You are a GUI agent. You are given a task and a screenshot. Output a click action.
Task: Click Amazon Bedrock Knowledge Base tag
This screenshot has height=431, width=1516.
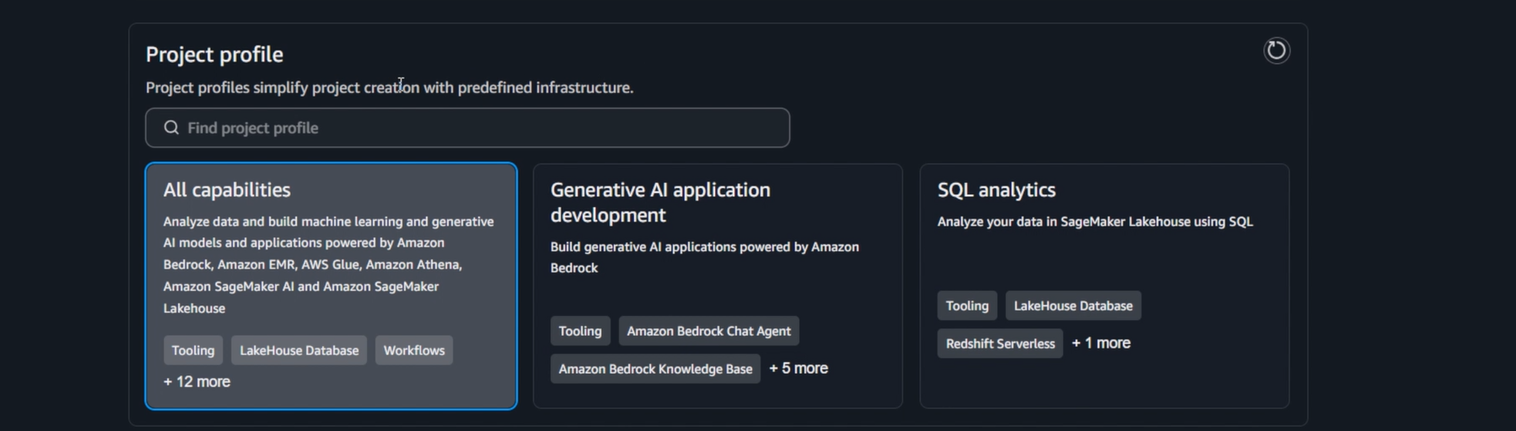pyautogui.click(x=655, y=369)
